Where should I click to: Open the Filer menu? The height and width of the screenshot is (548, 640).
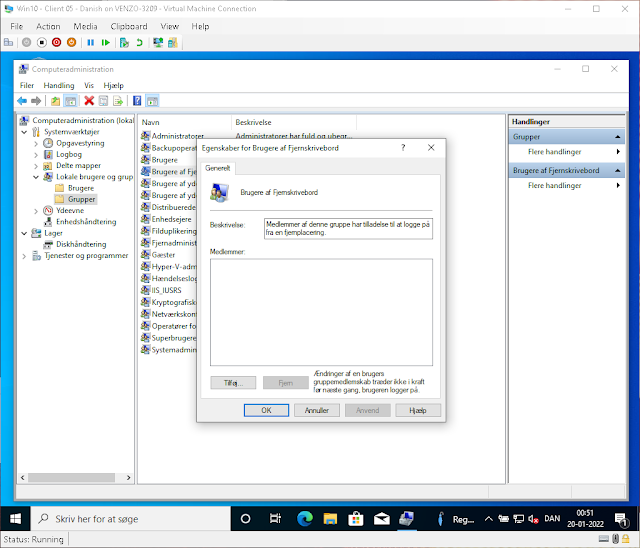pos(27,85)
